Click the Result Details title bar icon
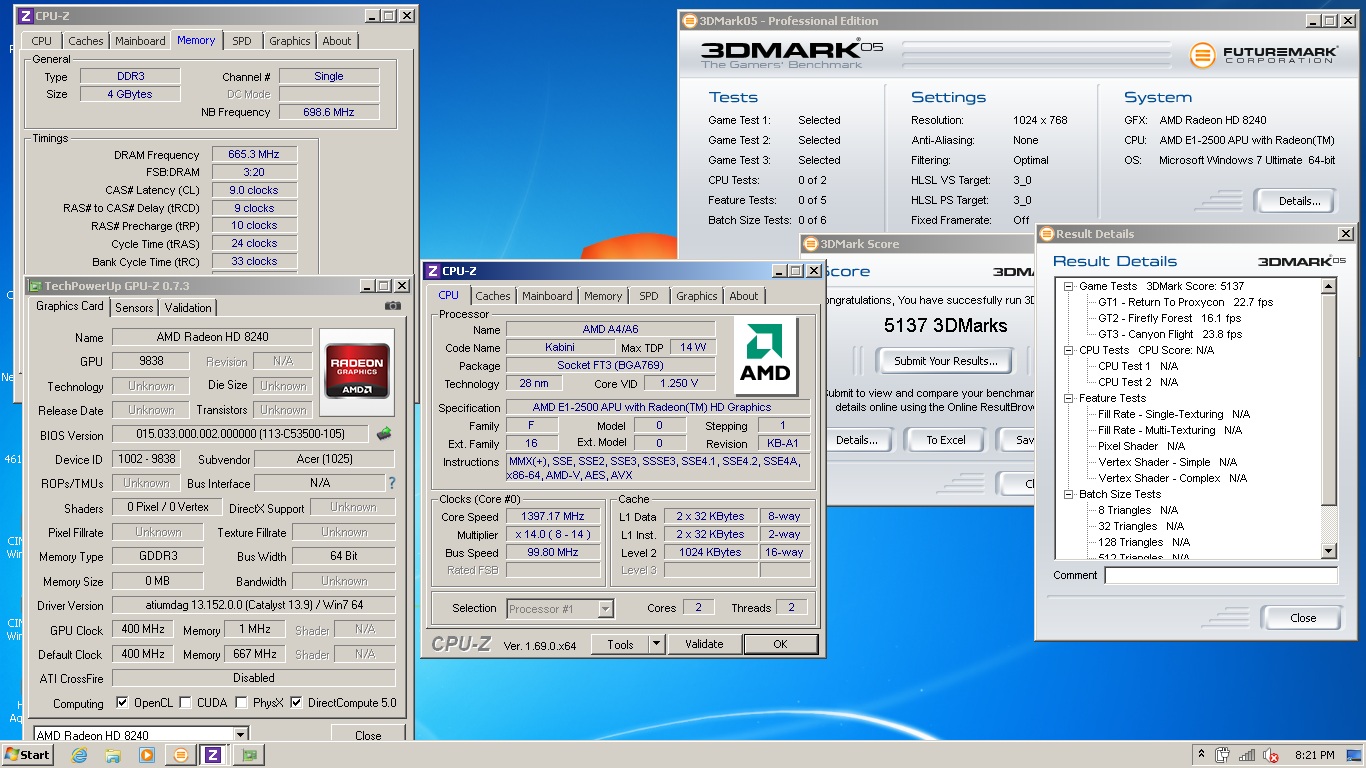Viewport: 1366px width, 768px height. [1047, 234]
